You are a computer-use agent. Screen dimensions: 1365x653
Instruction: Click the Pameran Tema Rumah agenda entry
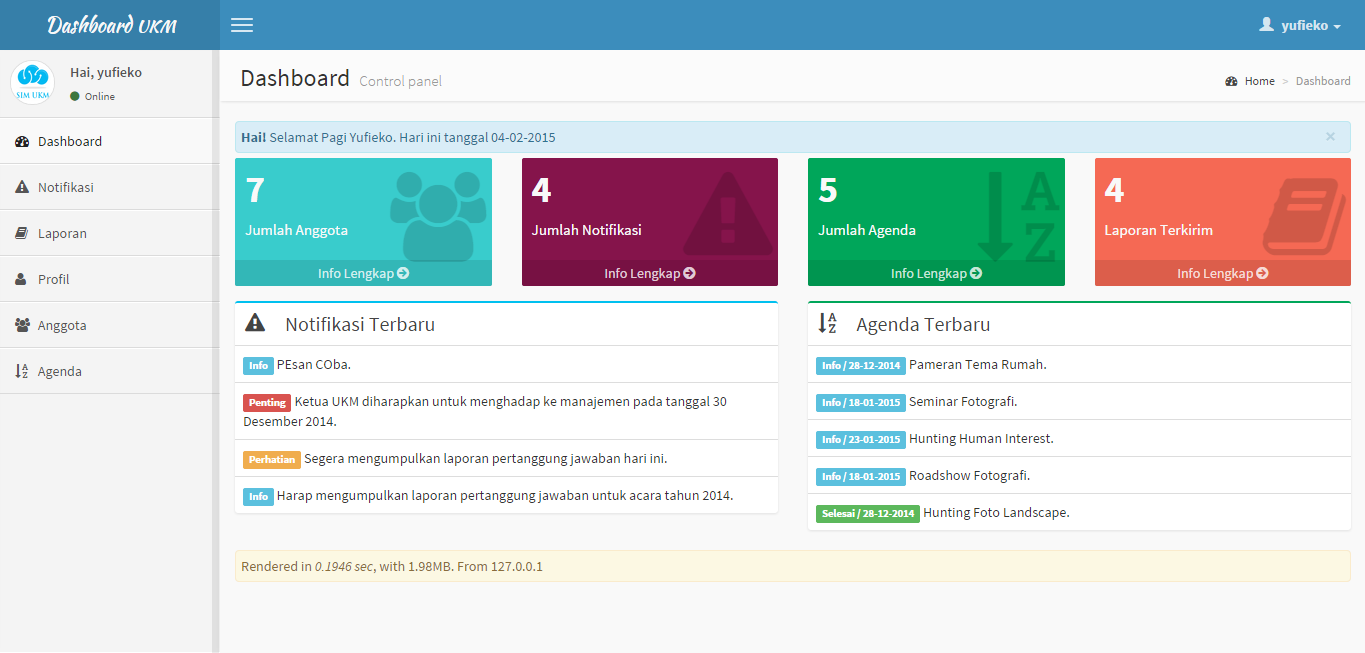pyautogui.click(x=978, y=364)
